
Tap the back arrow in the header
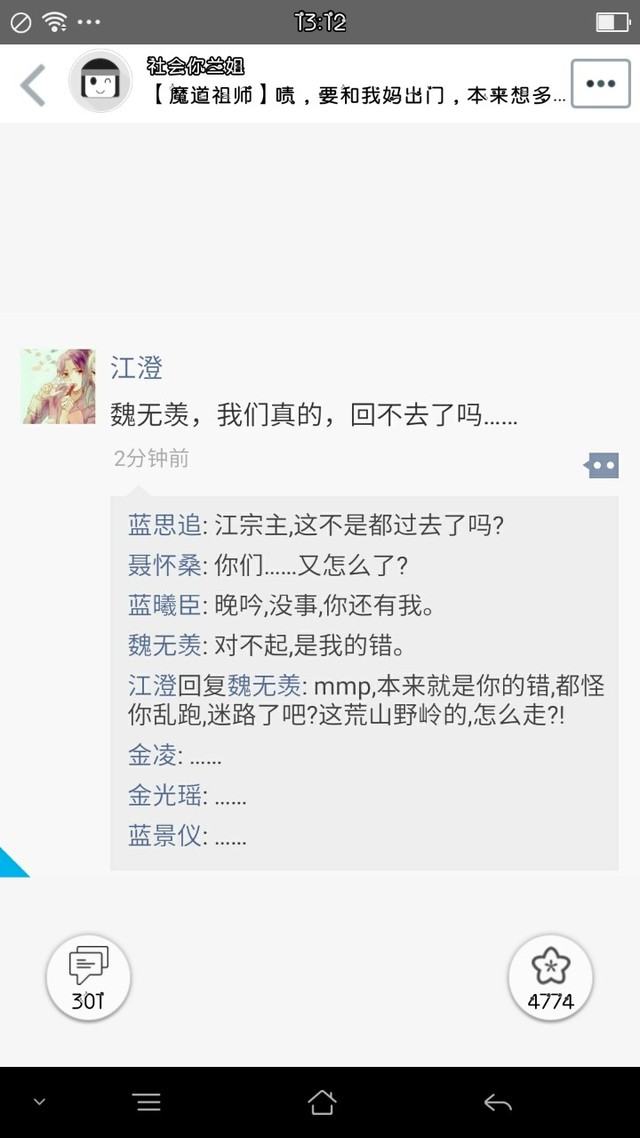coord(33,84)
